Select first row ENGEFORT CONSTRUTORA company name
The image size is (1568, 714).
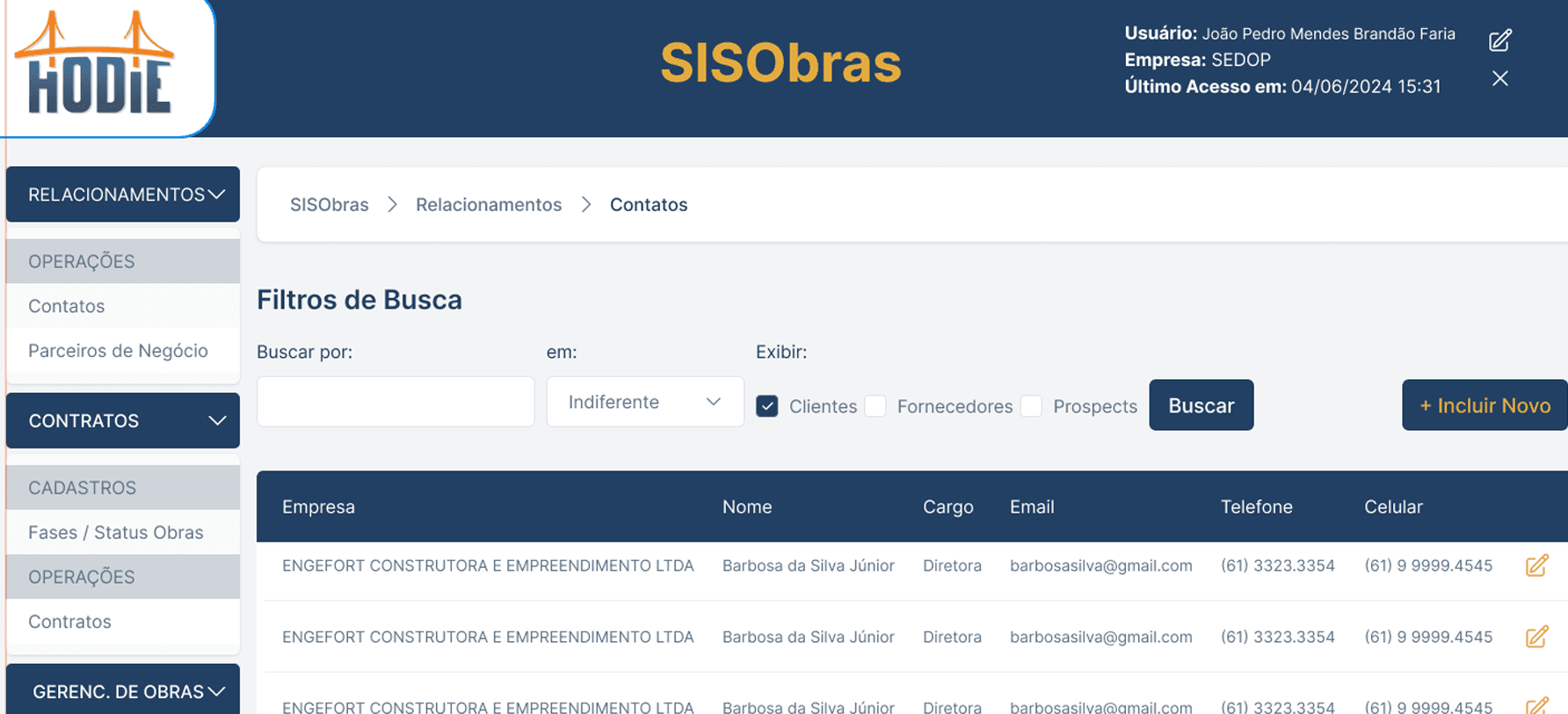point(488,565)
